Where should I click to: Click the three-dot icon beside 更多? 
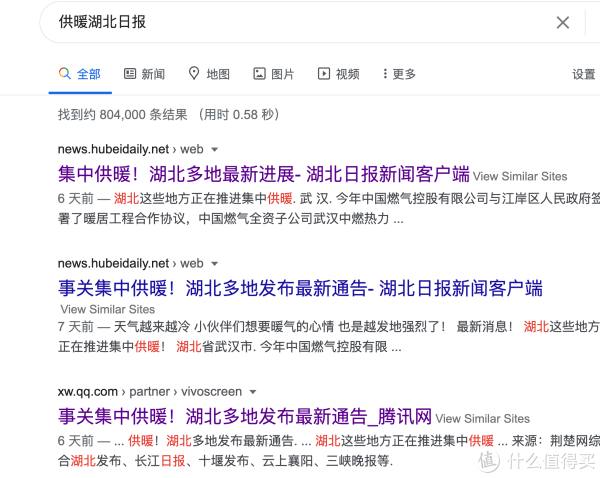point(385,73)
